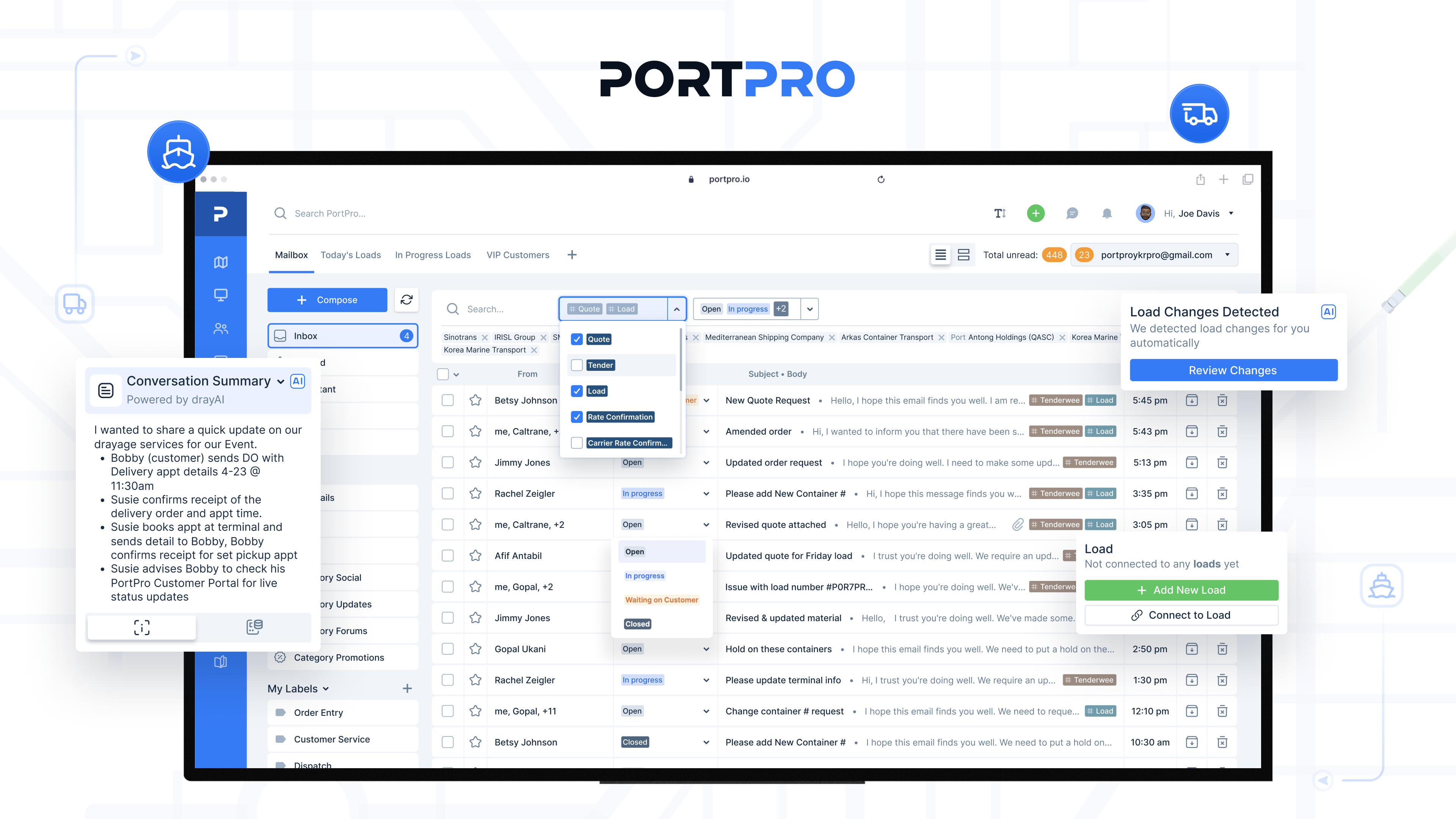Collapse the My Labels section

click(326, 689)
